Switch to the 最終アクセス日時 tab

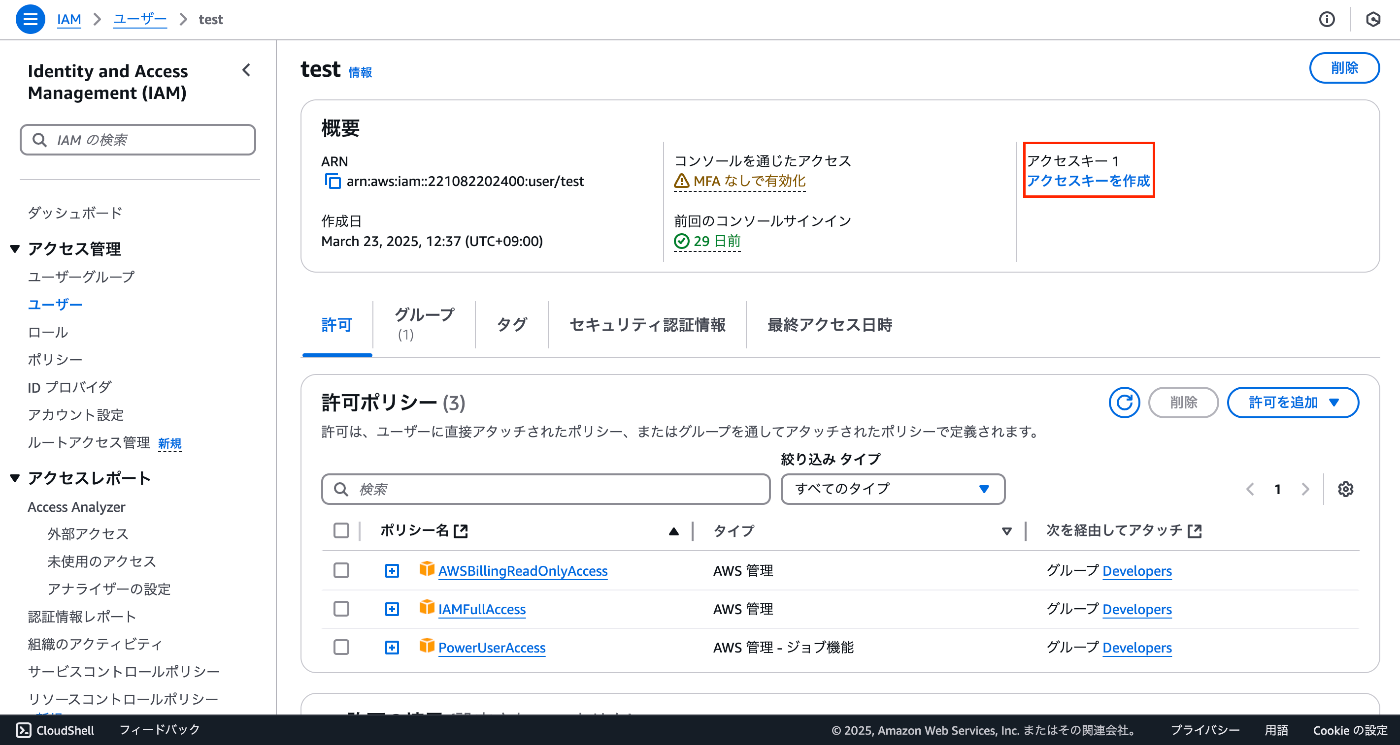830,325
